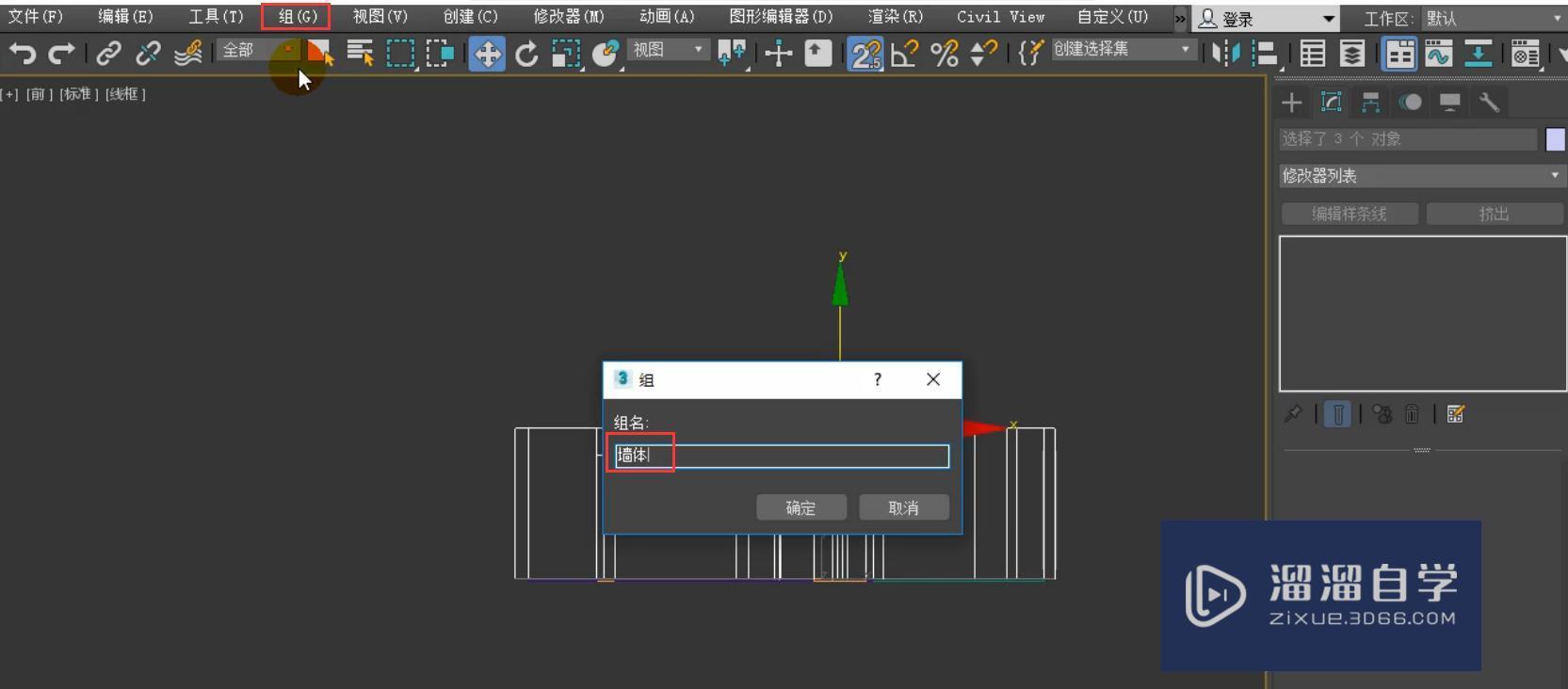The width and height of the screenshot is (1568, 689).
Task: Open the 创建选择集 dropdown
Action: coord(1123,49)
